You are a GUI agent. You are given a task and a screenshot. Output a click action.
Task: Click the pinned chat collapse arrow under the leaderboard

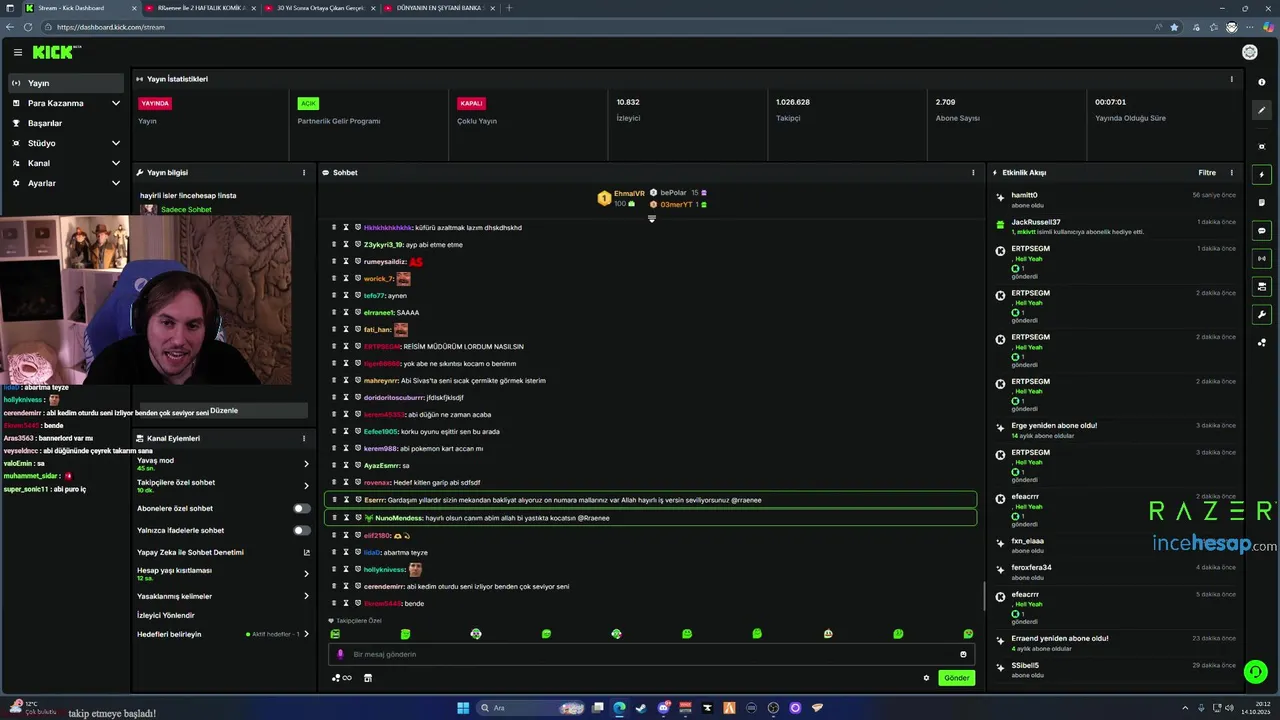point(651,218)
